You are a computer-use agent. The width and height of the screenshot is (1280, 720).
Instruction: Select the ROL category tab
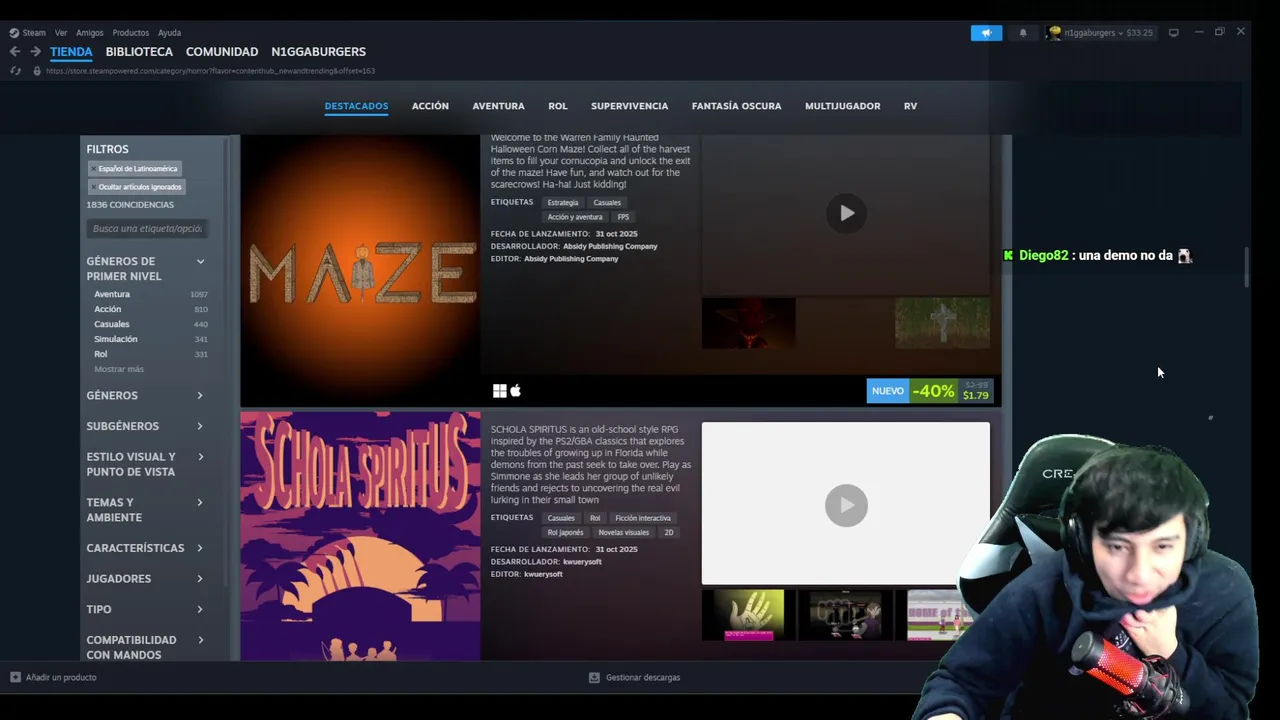[558, 106]
